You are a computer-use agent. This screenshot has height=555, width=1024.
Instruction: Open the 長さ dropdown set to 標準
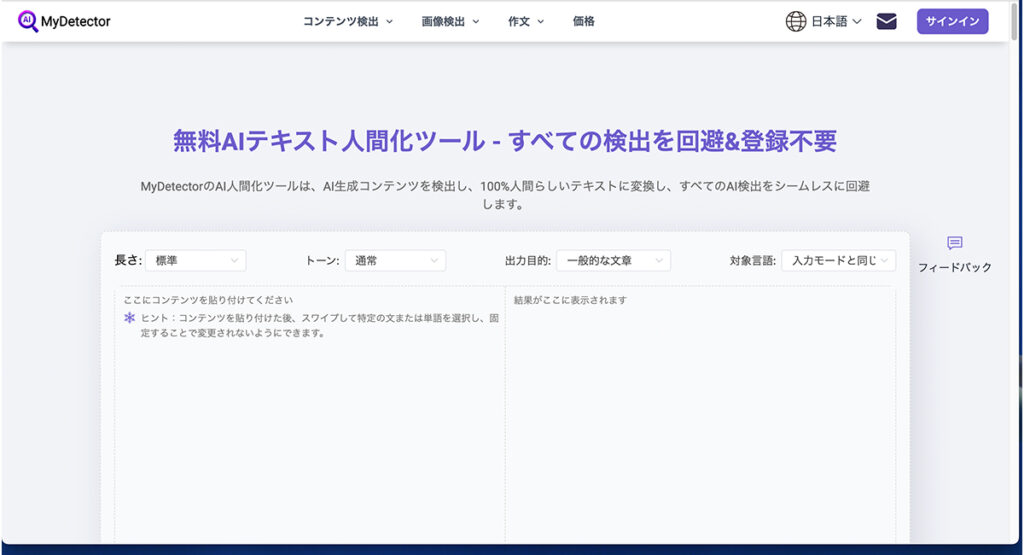tap(195, 260)
